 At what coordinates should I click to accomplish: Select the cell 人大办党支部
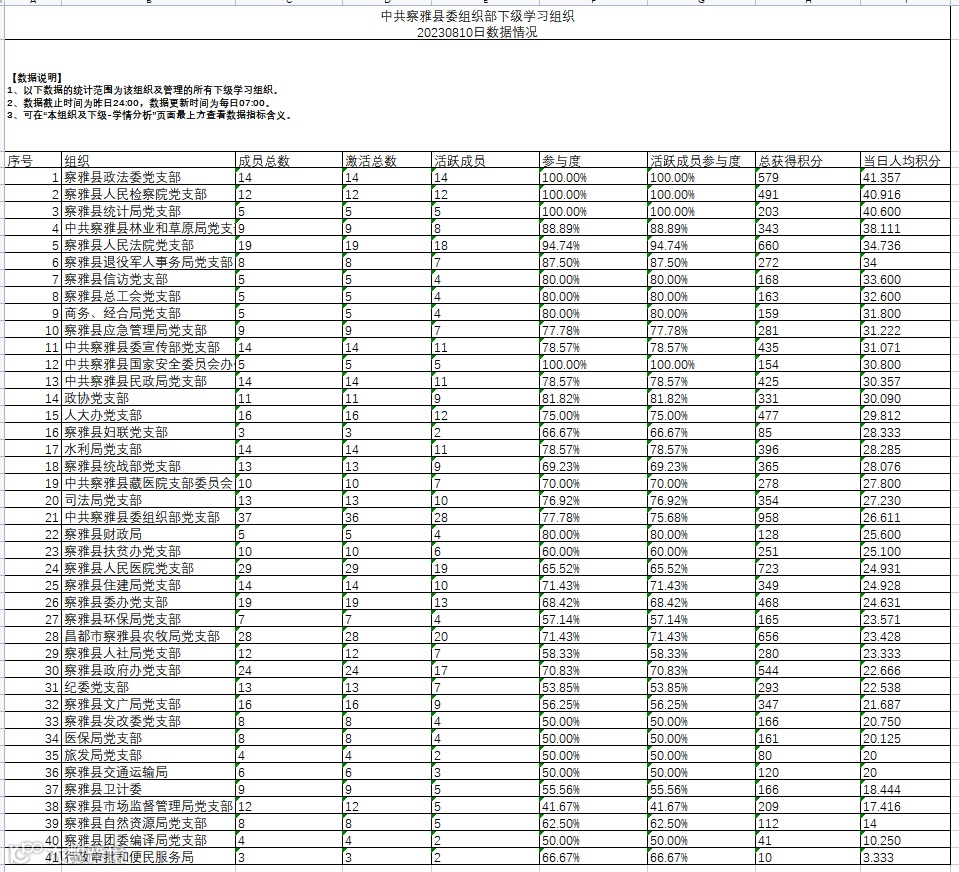click(x=149, y=415)
